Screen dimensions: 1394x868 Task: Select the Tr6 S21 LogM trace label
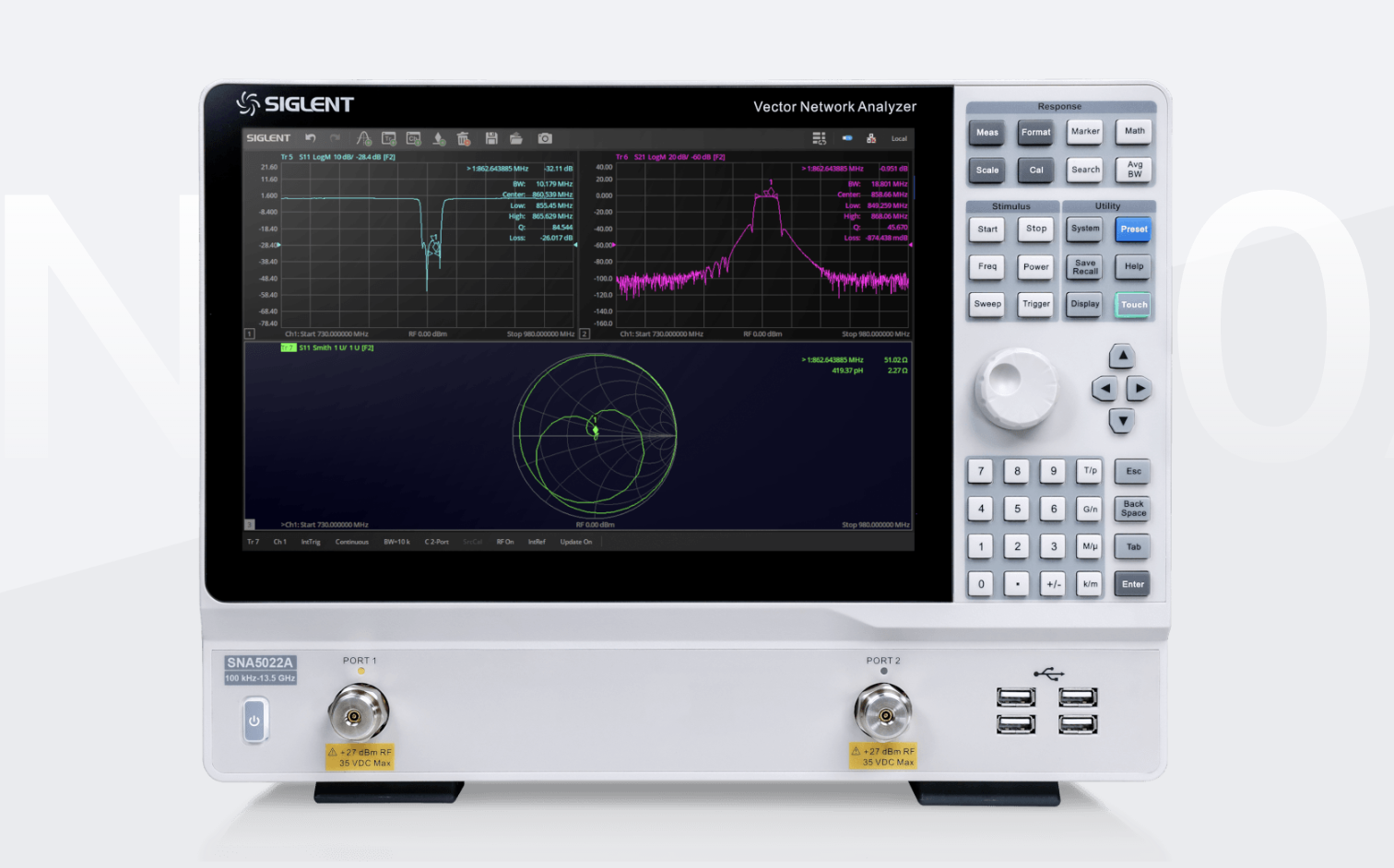[x=670, y=158]
